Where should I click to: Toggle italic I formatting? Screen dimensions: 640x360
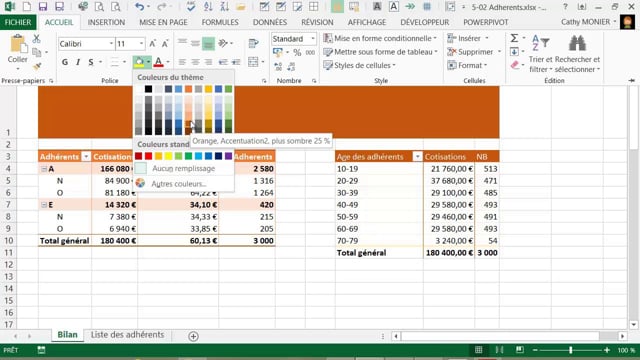78,62
